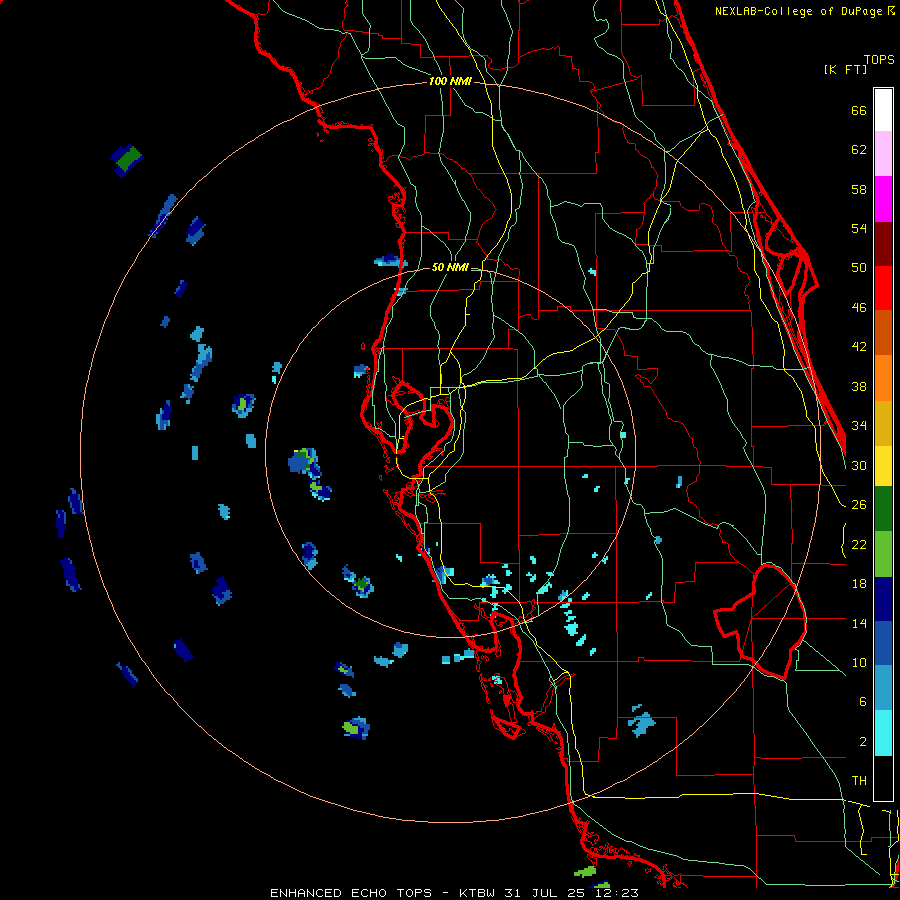Viewport: 900px width, 900px height.
Task: Click the legend value 34
Action: coord(859,426)
